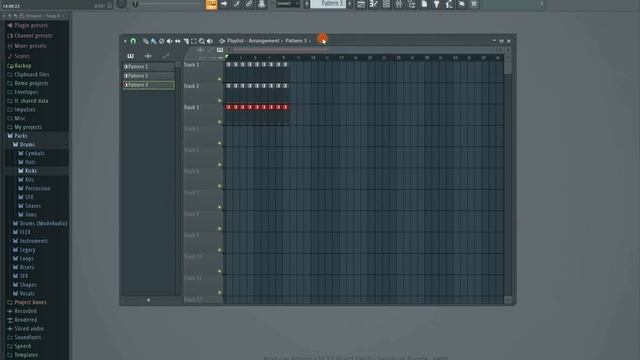
Task: Click the arrow icon beside the orange keyboard button
Action: [x=224, y=4]
